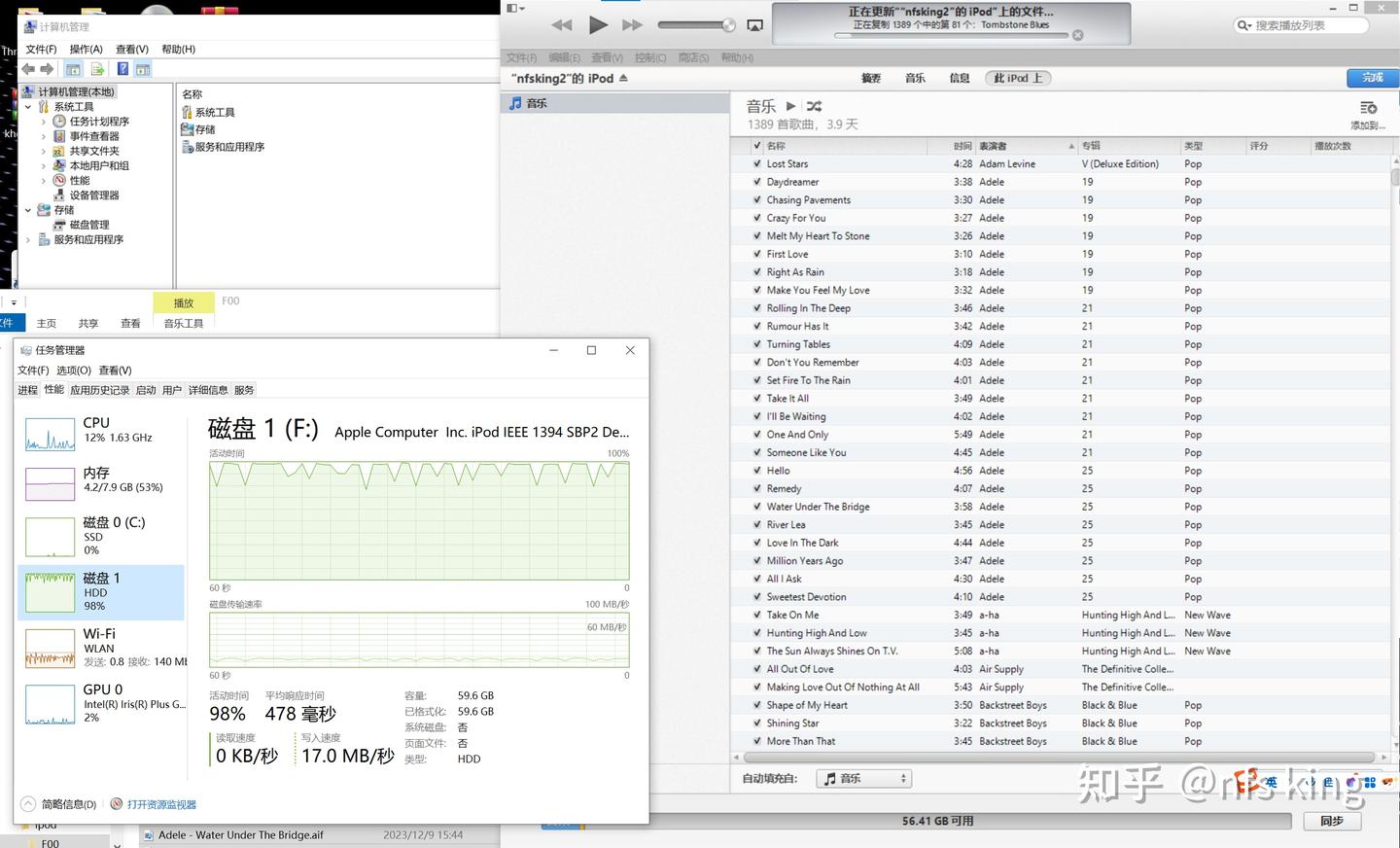The width and height of the screenshot is (1400, 848).
Task: Switch to Summary (摘要) tab in iTunes
Action: click(871, 78)
